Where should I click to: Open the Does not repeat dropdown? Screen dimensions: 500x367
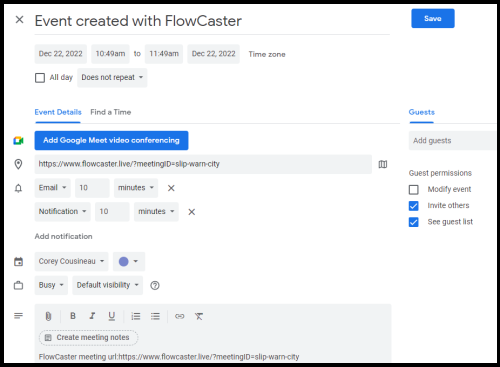click(x=112, y=78)
